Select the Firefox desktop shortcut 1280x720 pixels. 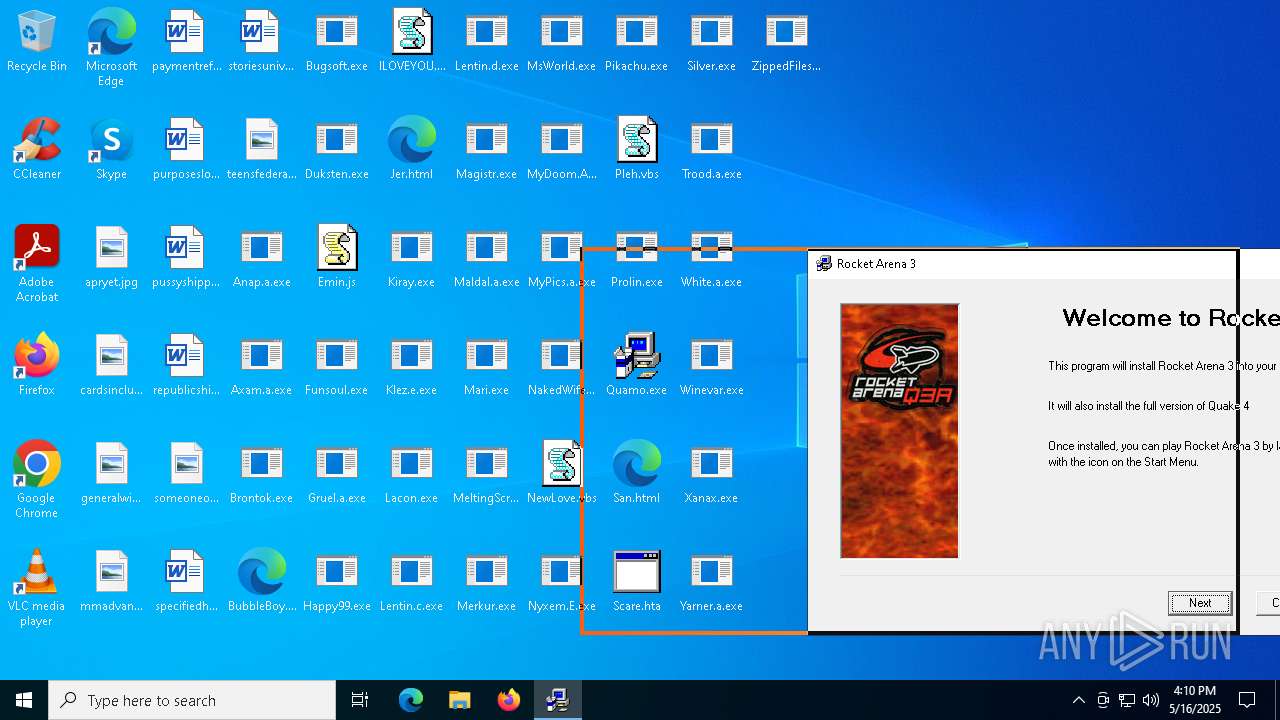coord(37,366)
